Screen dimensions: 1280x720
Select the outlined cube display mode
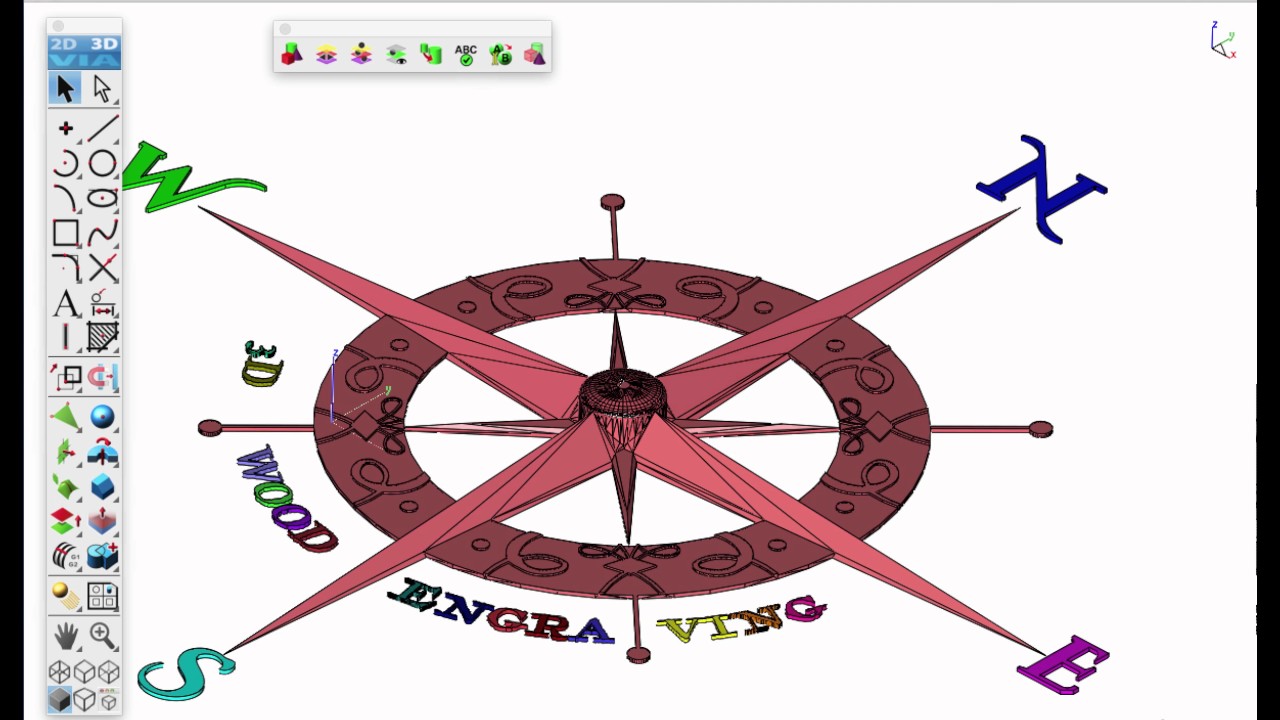(x=85, y=700)
